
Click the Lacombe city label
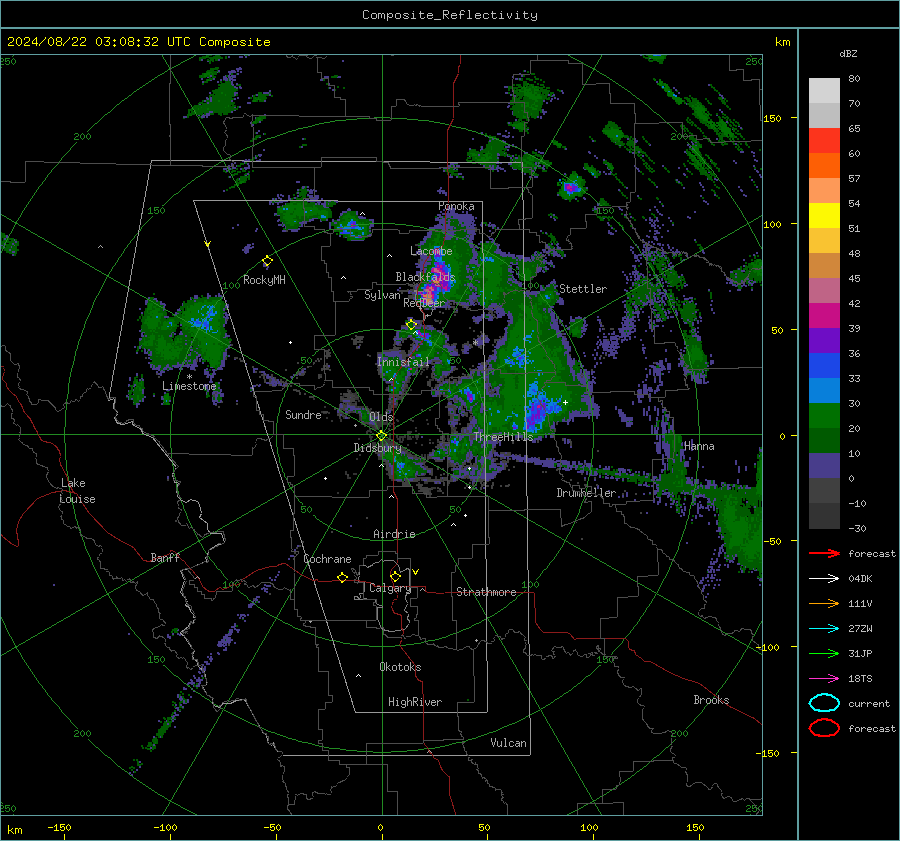tap(431, 251)
